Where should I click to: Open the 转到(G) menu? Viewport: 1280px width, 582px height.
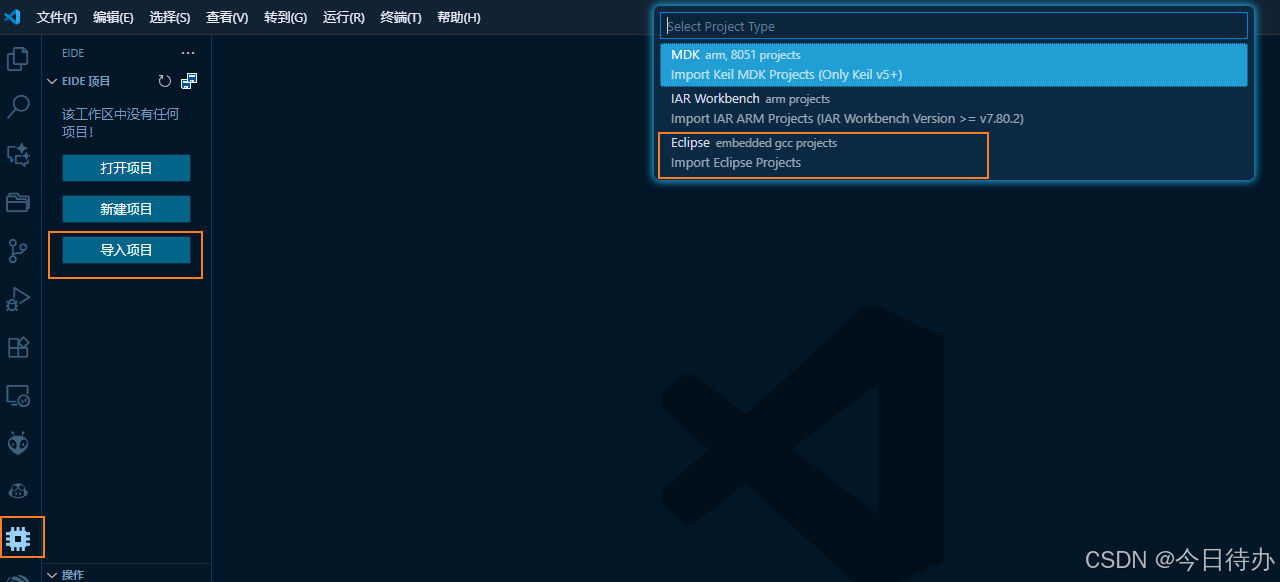coord(285,17)
